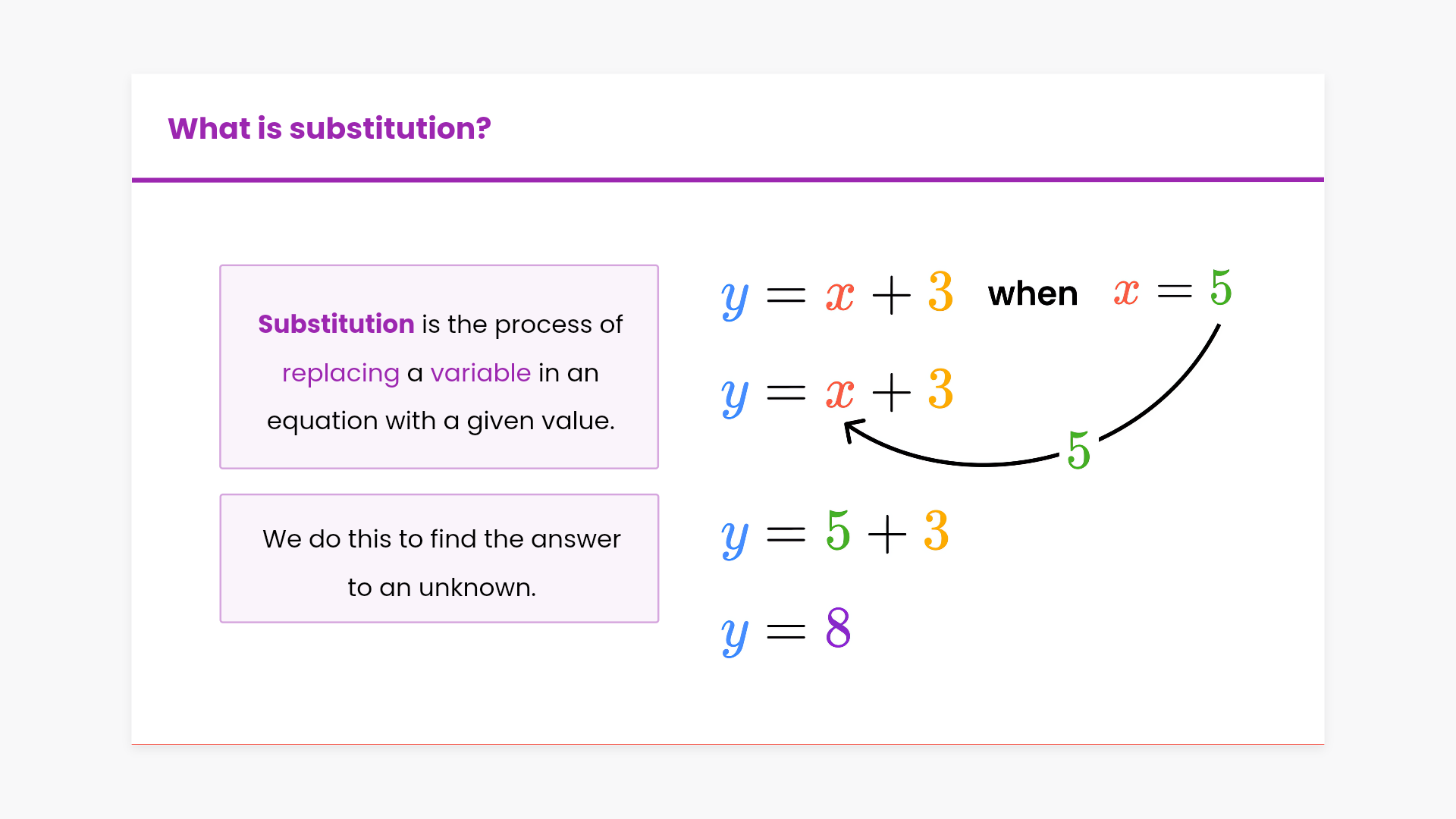Click the bold purple word "Substitution"
Screen dimensions: 1456x819
pyautogui.click(x=336, y=325)
